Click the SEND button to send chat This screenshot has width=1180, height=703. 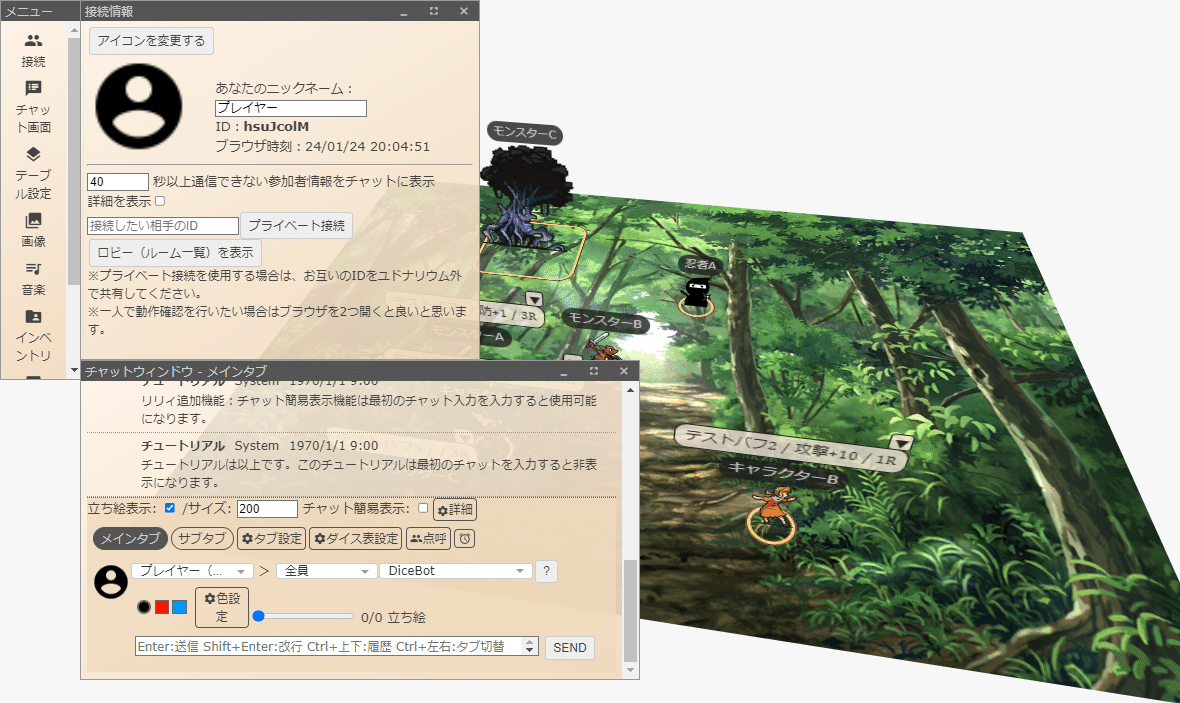pyautogui.click(x=569, y=648)
